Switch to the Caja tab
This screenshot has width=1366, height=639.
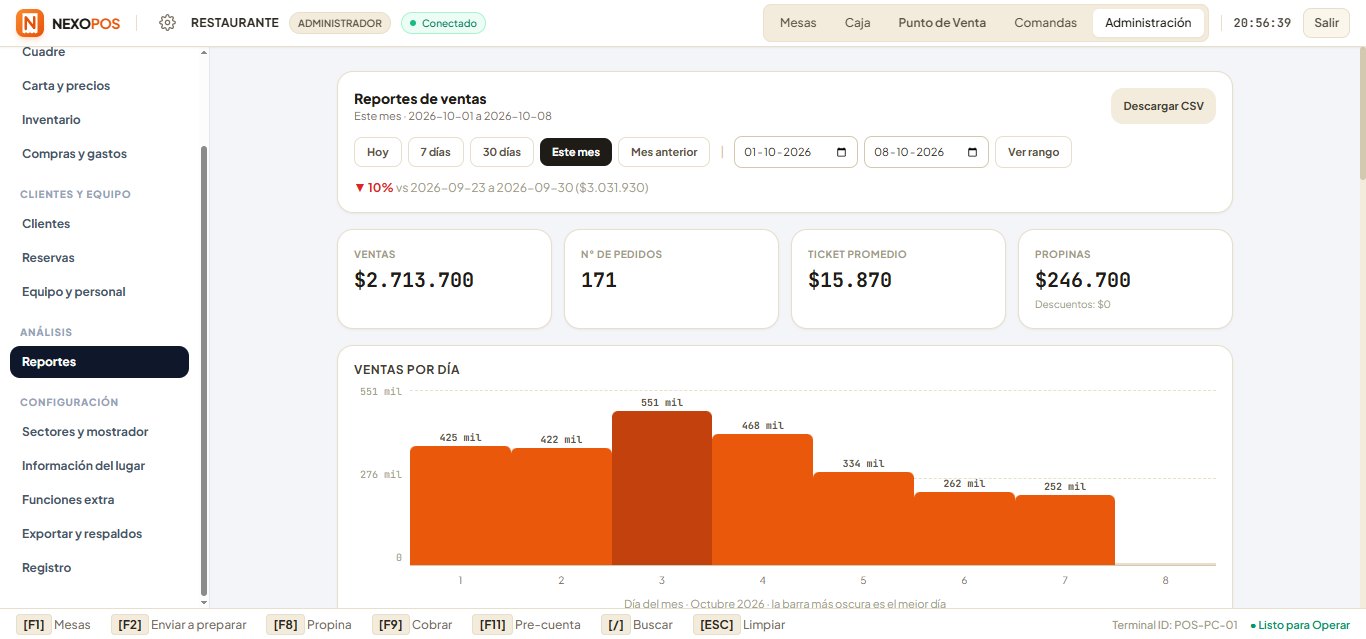click(x=857, y=23)
